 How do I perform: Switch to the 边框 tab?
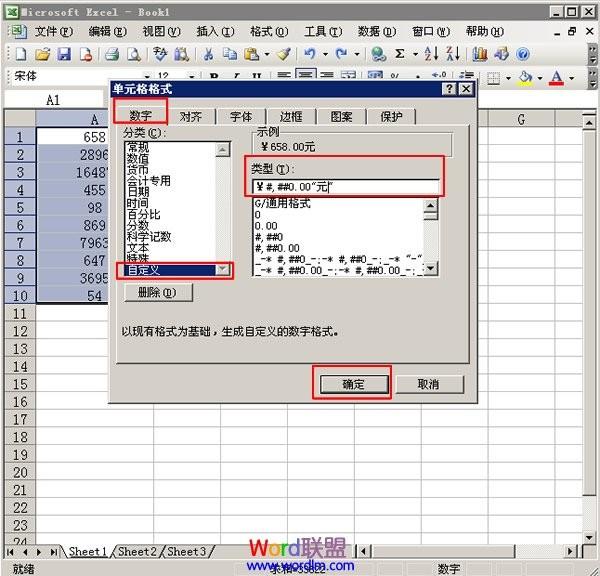pyautogui.click(x=291, y=117)
